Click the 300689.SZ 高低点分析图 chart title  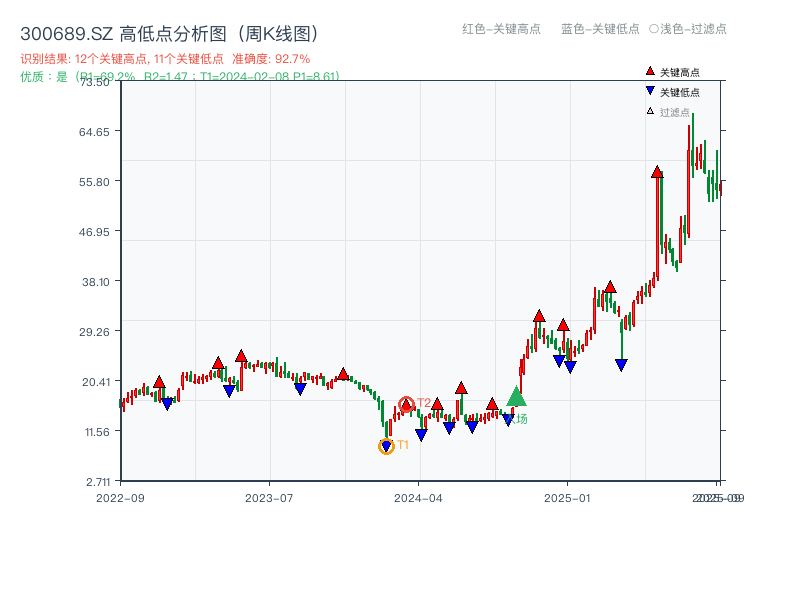[169, 34]
